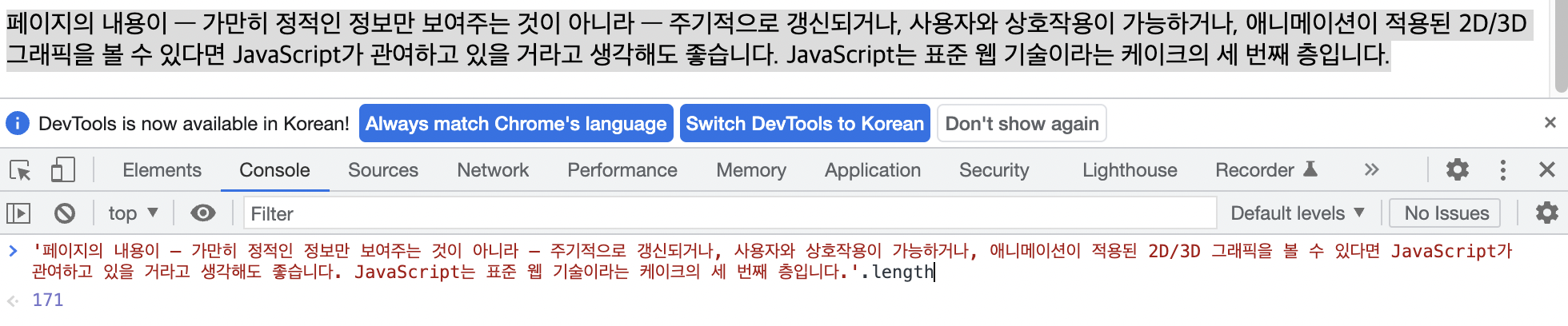Open the Recorder tab
Image resolution: width=1568 pixels, height=326 pixels.
point(1266,170)
